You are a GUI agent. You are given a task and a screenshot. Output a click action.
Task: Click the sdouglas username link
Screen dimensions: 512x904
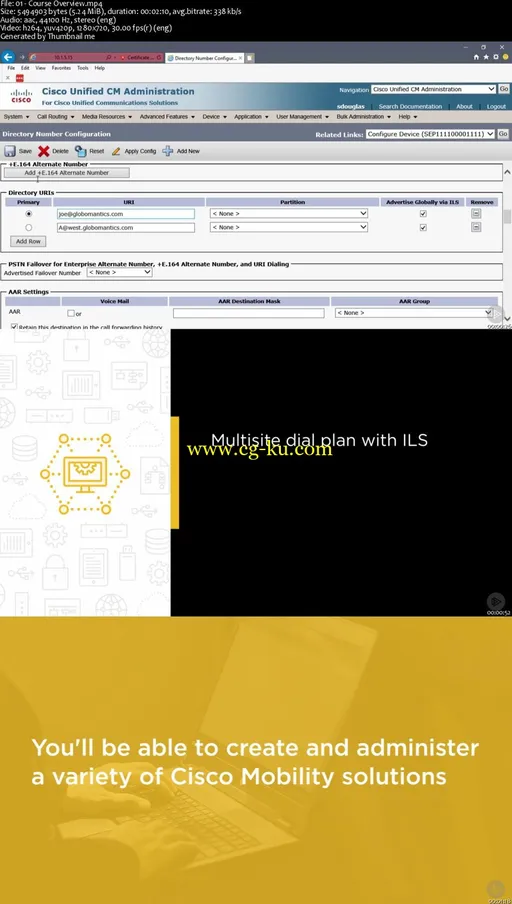[x=351, y=107]
